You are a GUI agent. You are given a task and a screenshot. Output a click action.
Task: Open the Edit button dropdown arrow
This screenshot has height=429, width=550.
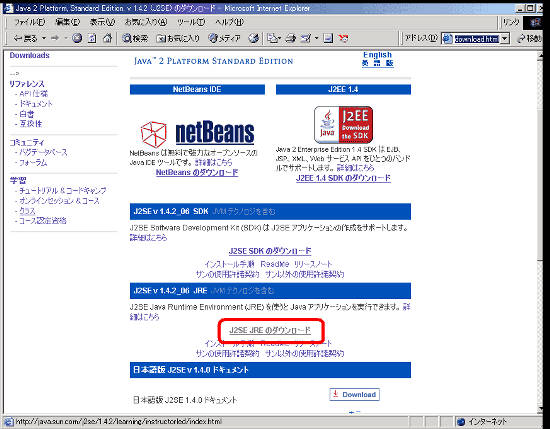316,38
